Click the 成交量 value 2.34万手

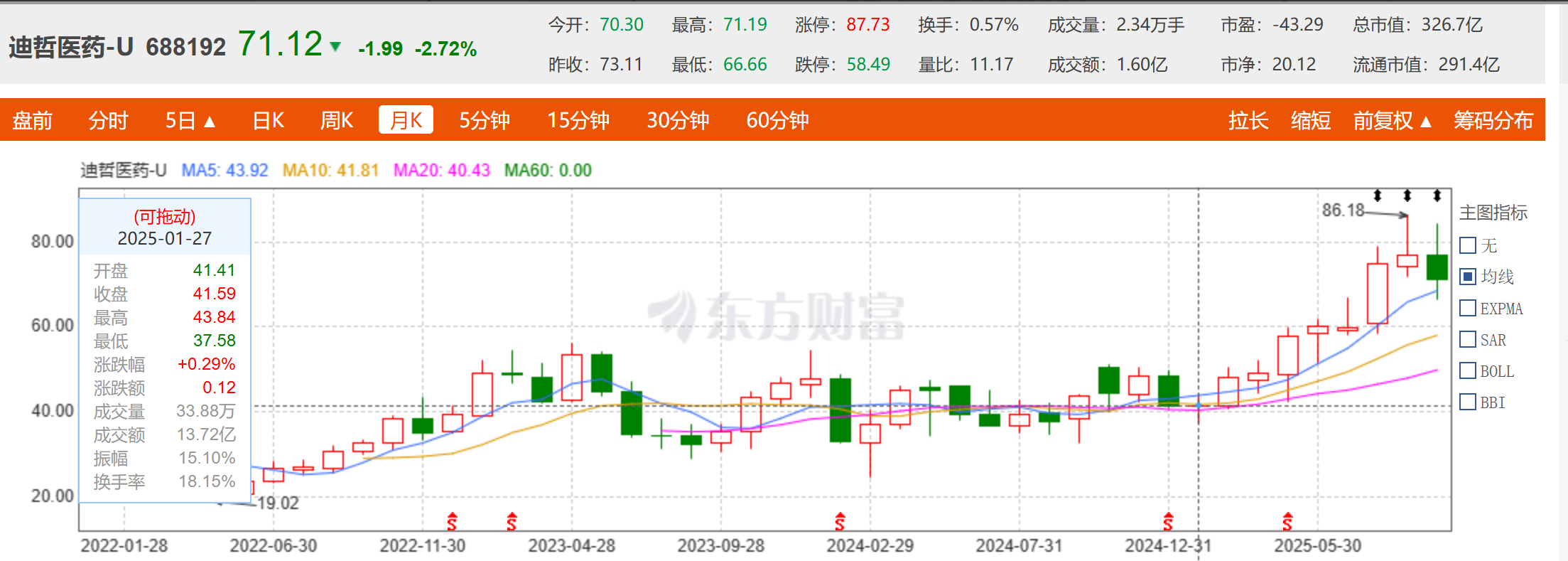click(1150, 25)
